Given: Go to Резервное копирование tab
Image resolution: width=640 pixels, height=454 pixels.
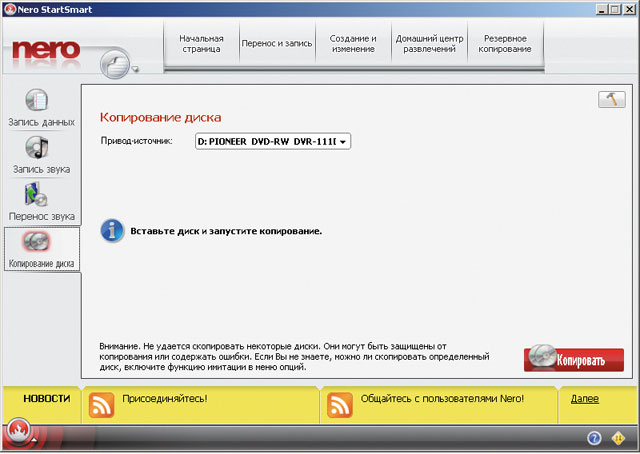Looking at the screenshot, I should coord(505,44).
